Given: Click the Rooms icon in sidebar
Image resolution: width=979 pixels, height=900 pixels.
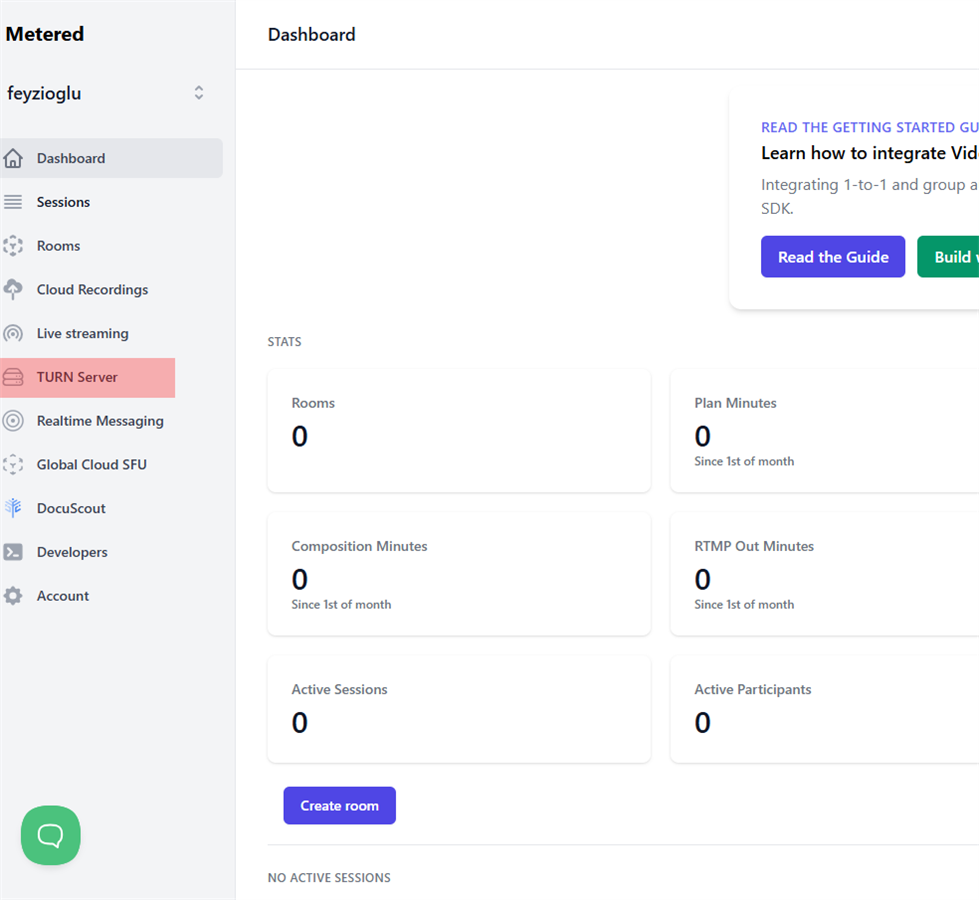Looking at the screenshot, I should click(x=13, y=245).
